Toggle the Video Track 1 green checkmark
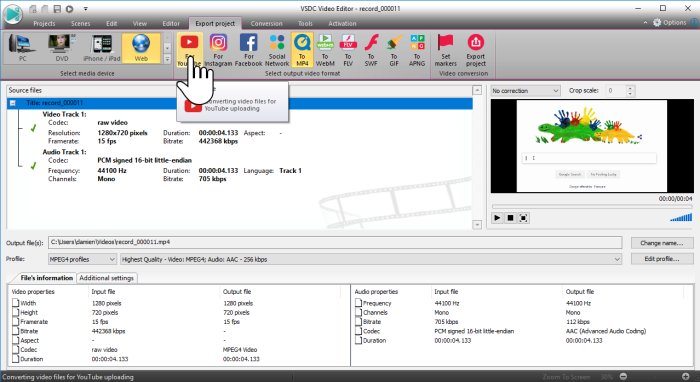This screenshot has width=700, height=382. pos(33,128)
